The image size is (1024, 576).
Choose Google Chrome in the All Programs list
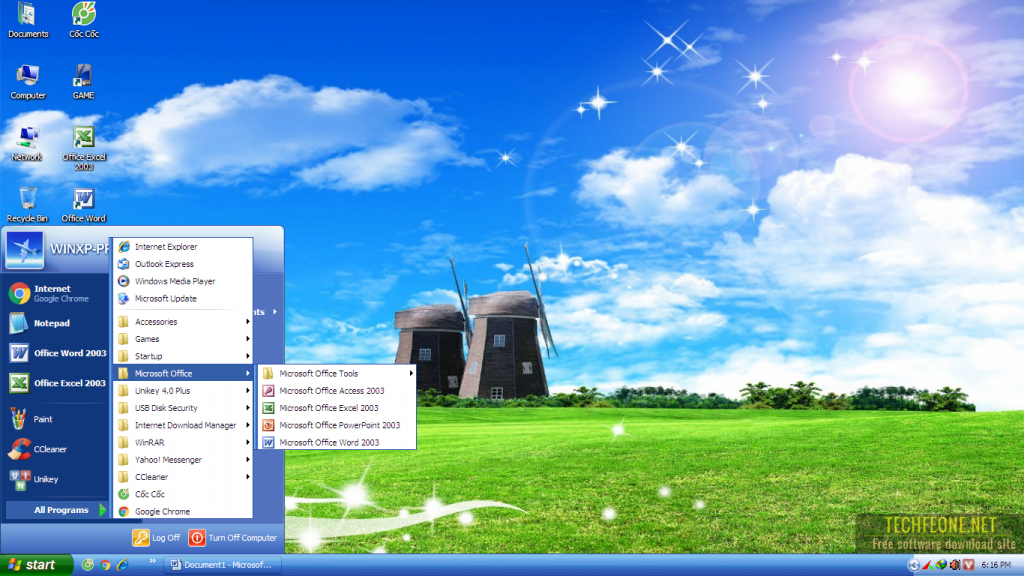click(x=183, y=512)
